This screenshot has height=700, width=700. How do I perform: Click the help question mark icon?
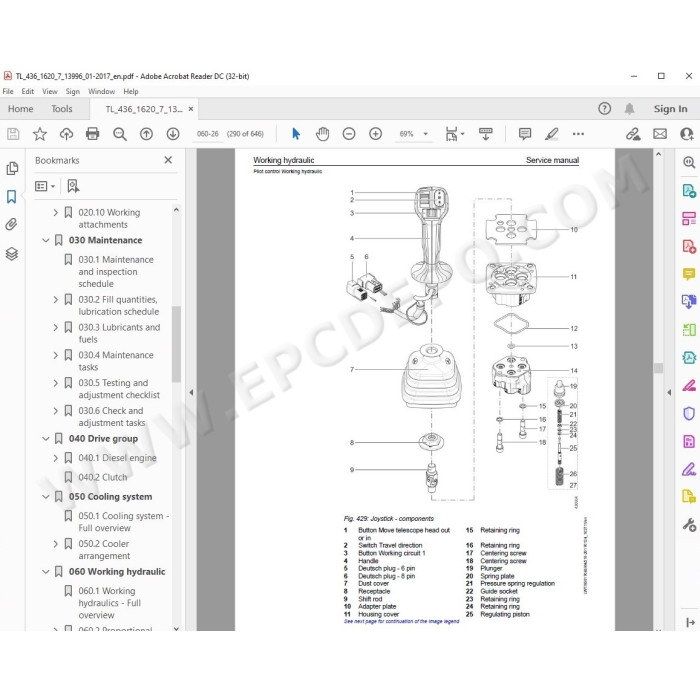pos(604,108)
